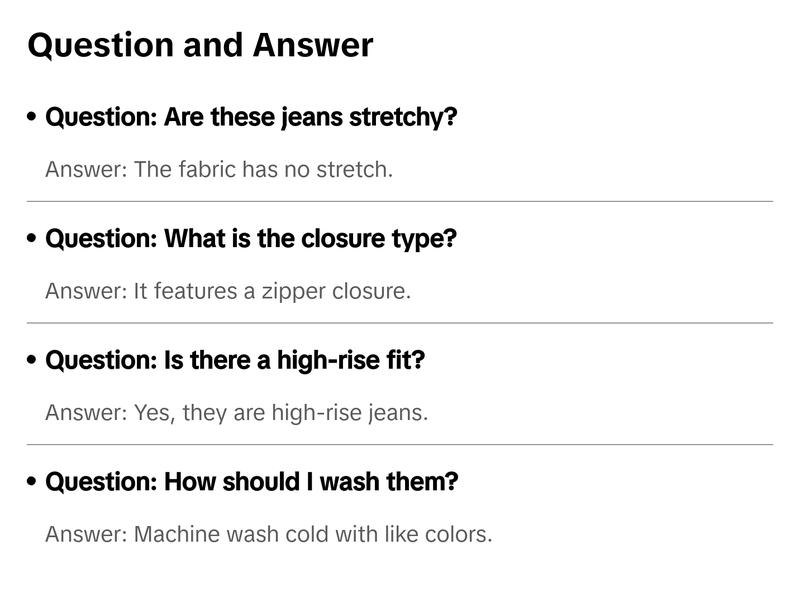Click the "Question and Answer" heading
Image resolution: width=800 pixels, height=598 pixels.
pyautogui.click(x=200, y=45)
